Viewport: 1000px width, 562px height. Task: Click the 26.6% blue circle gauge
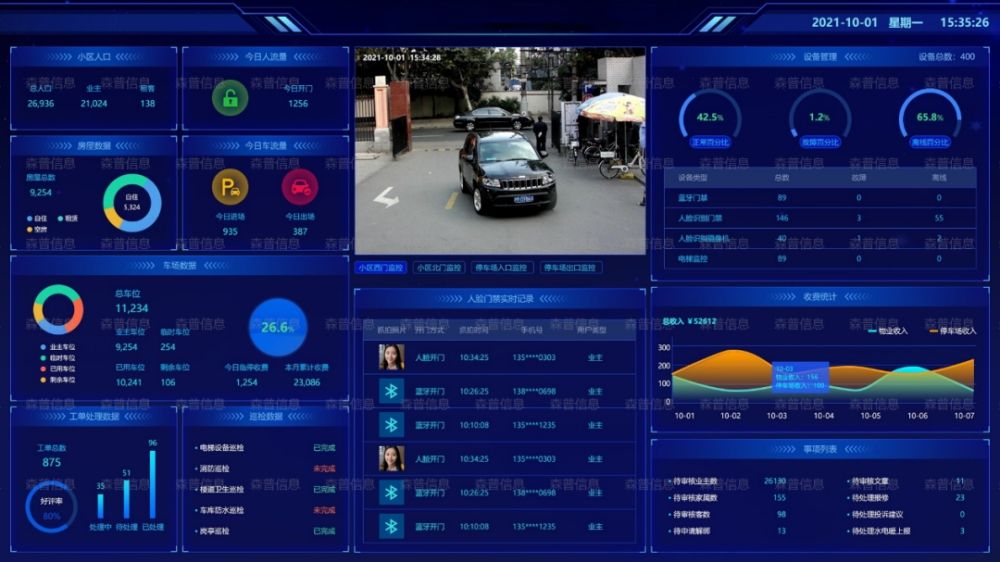coord(277,327)
